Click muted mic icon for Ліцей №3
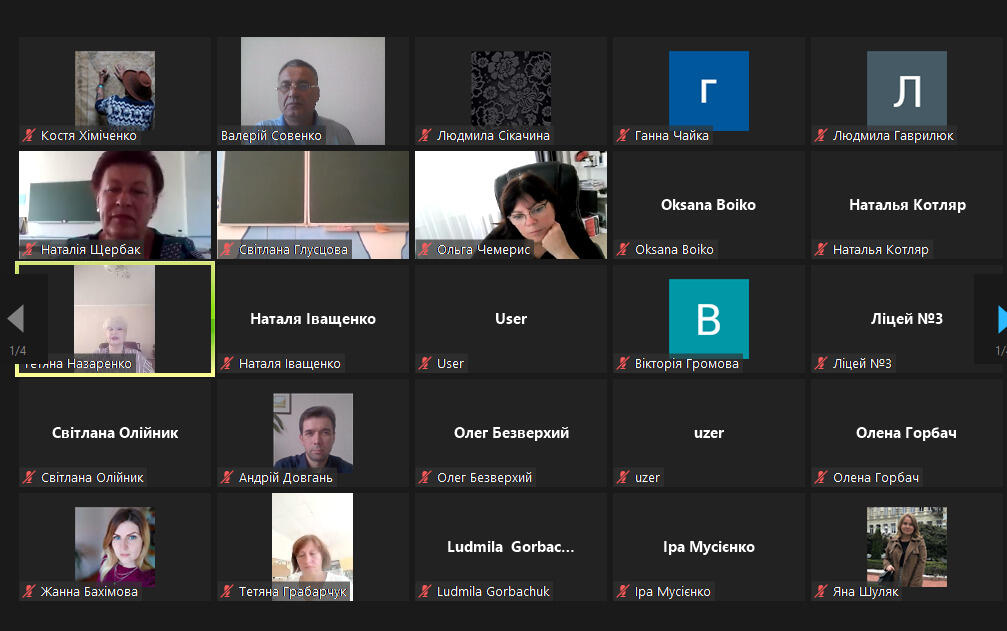This screenshot has height=631, width=1007. (821, 363)
